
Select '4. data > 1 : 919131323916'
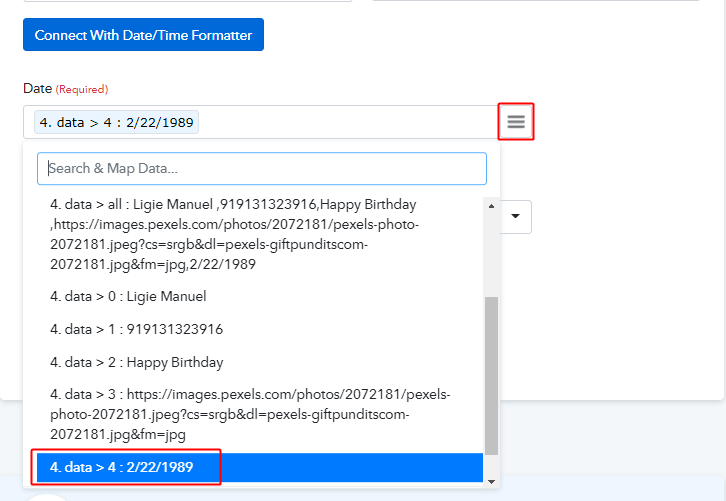pyautogui.click(x=260, y=329)
